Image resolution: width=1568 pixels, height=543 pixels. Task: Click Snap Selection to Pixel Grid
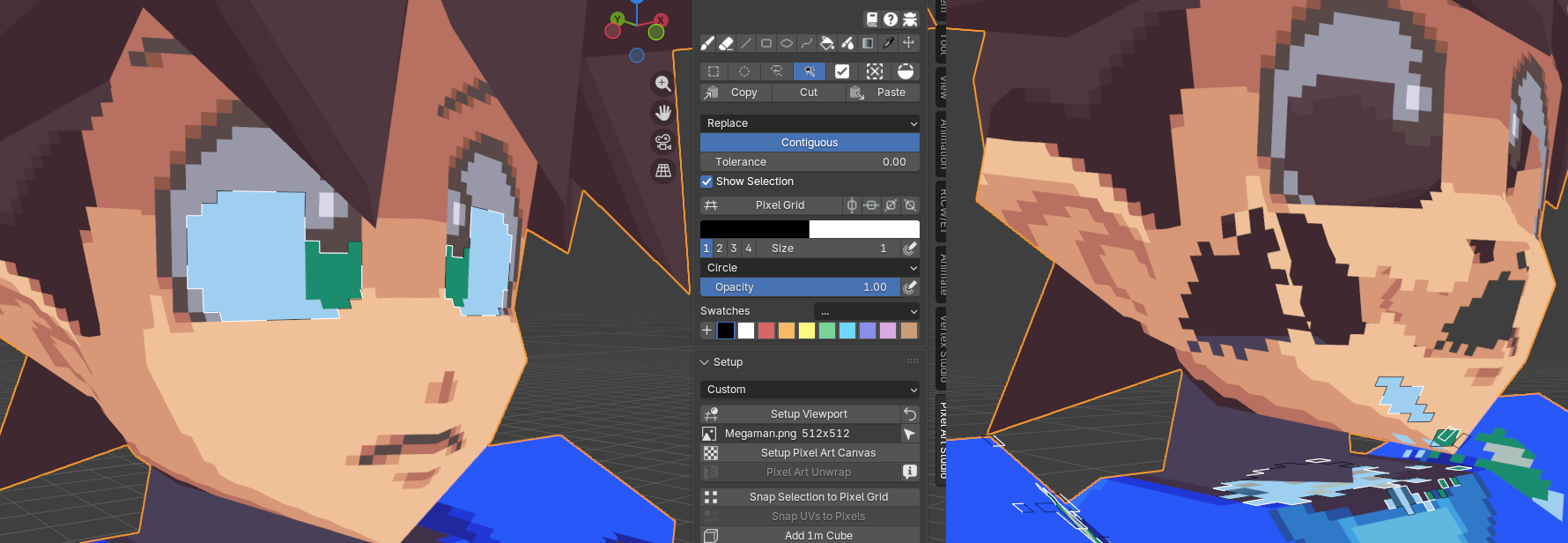[x=810, y=497]
